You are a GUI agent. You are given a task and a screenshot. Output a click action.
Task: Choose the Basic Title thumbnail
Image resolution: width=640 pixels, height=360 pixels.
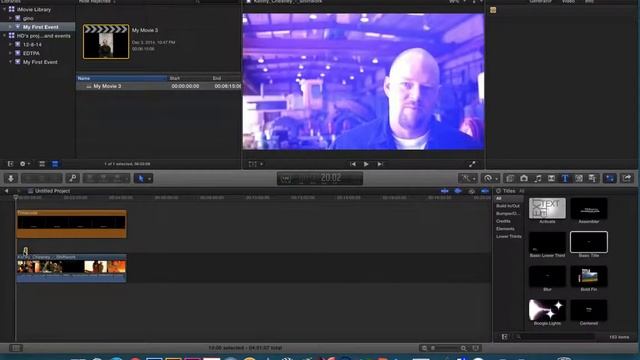589,242
